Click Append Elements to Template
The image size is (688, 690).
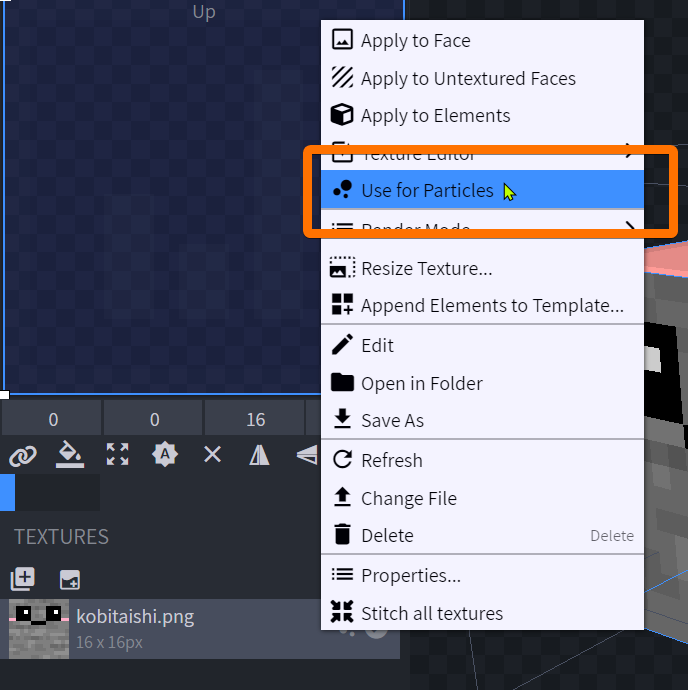point(491,306)
